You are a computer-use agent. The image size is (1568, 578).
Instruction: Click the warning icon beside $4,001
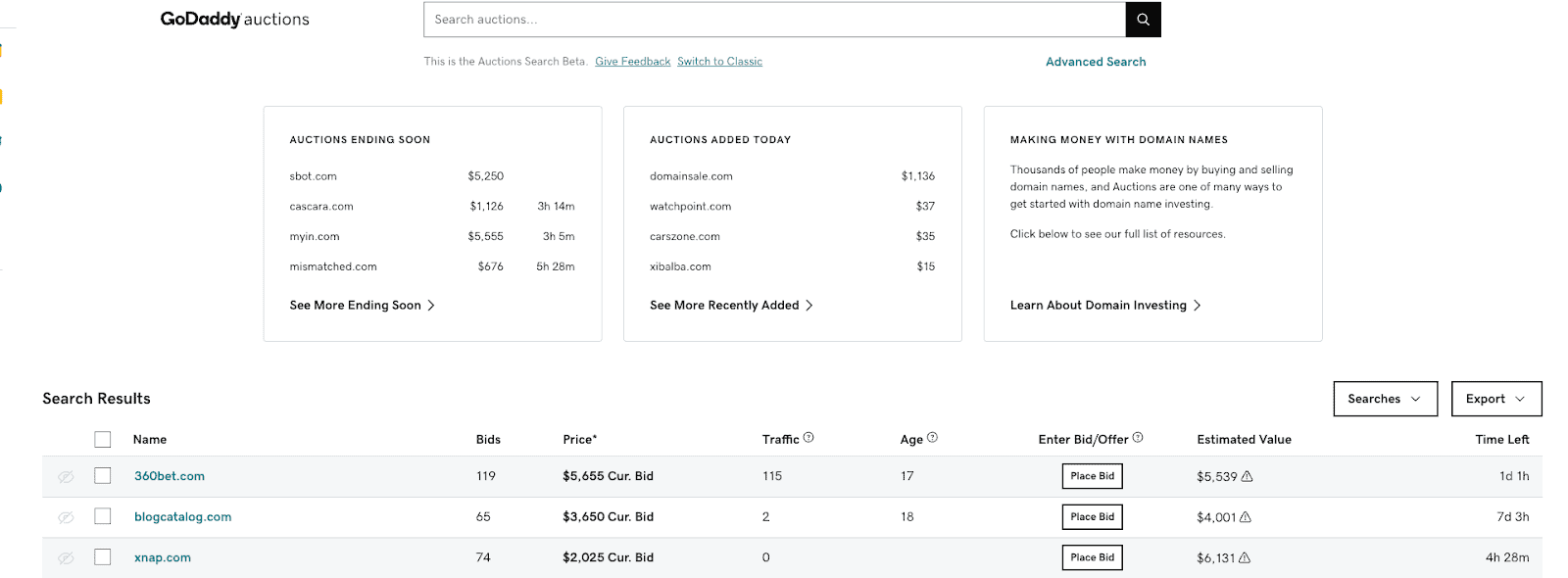[1246, 517]
